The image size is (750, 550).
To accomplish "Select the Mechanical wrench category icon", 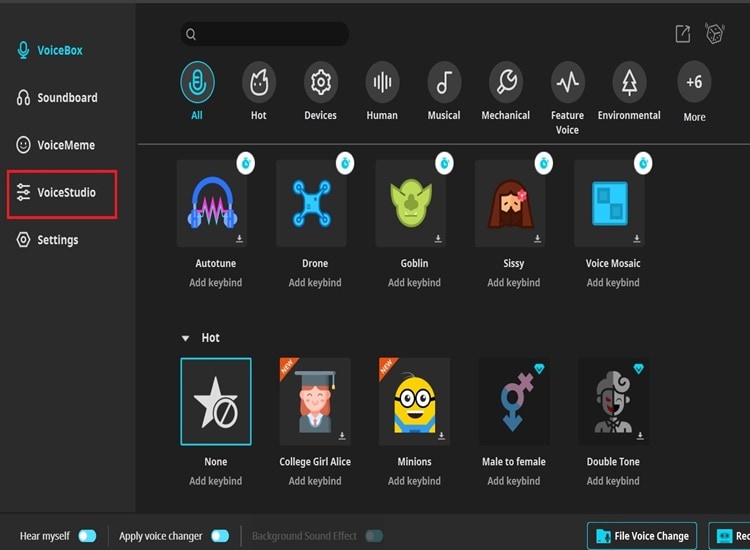I will pos(506,82).
